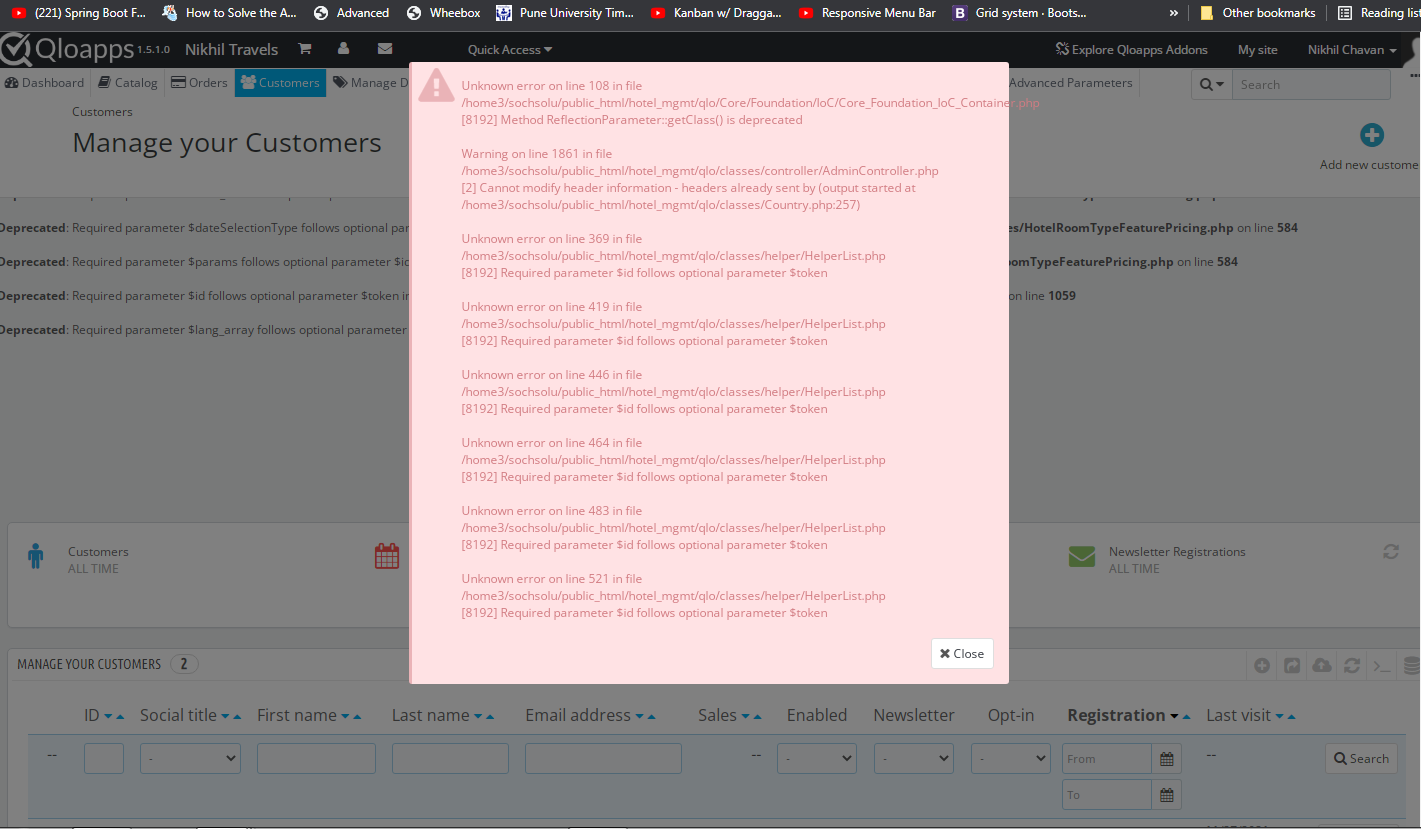The image size is (1421, 829).
Task: Click the export icon in list toolbar
Action: [1292, 665]
